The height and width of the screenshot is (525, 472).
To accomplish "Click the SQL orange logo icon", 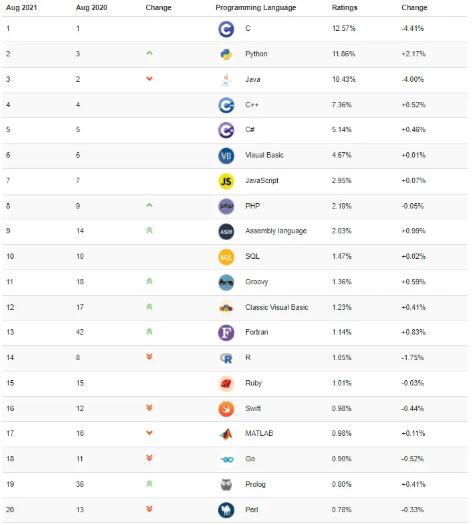I will 226,257.
